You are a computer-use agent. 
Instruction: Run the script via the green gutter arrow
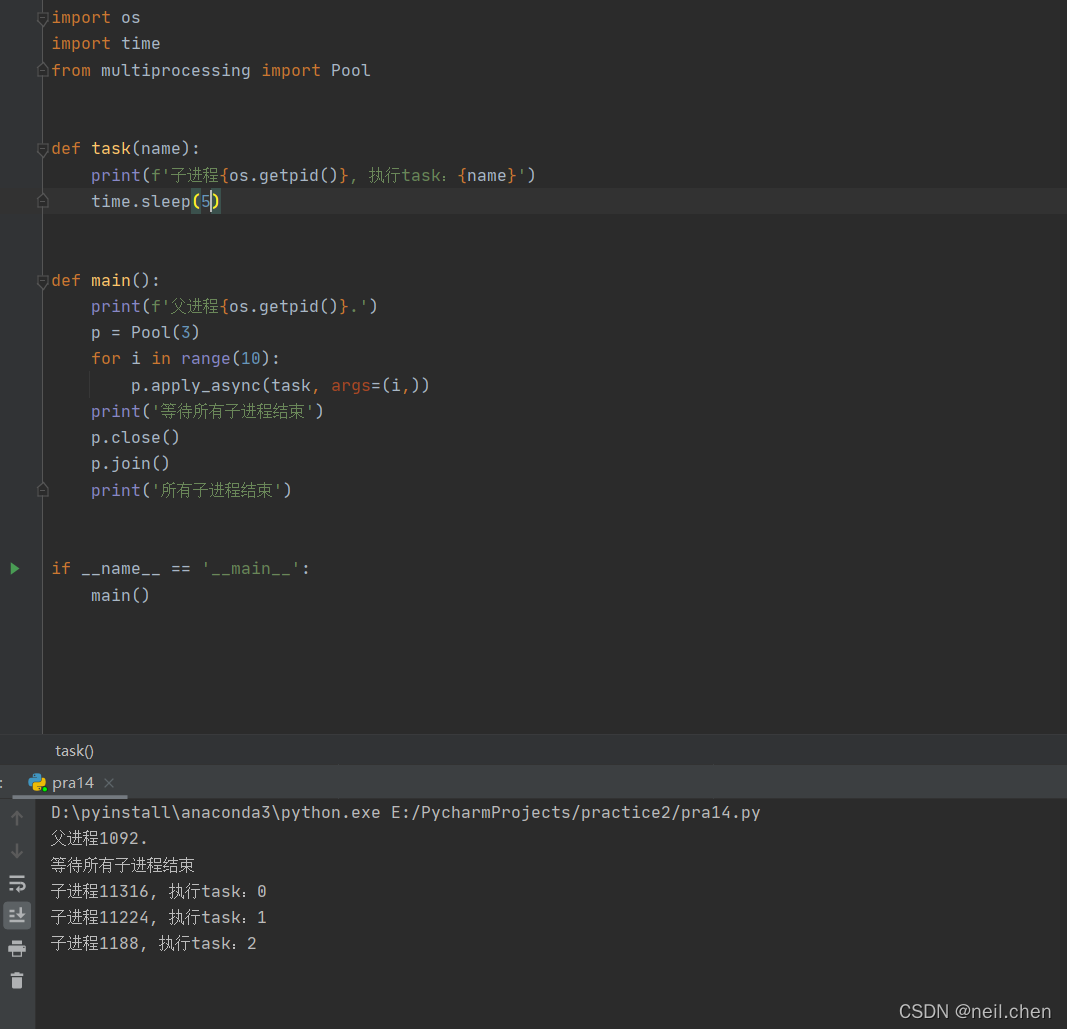(15, 568)
